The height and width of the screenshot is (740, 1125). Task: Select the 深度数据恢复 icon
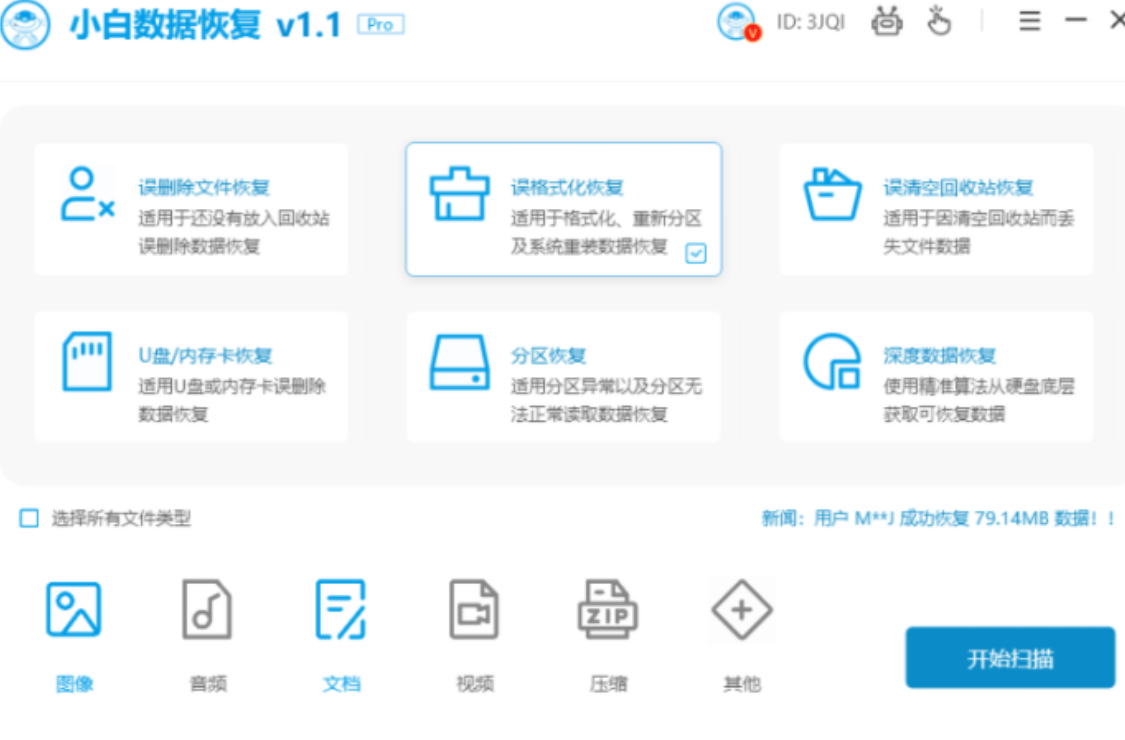coord(832,362)
